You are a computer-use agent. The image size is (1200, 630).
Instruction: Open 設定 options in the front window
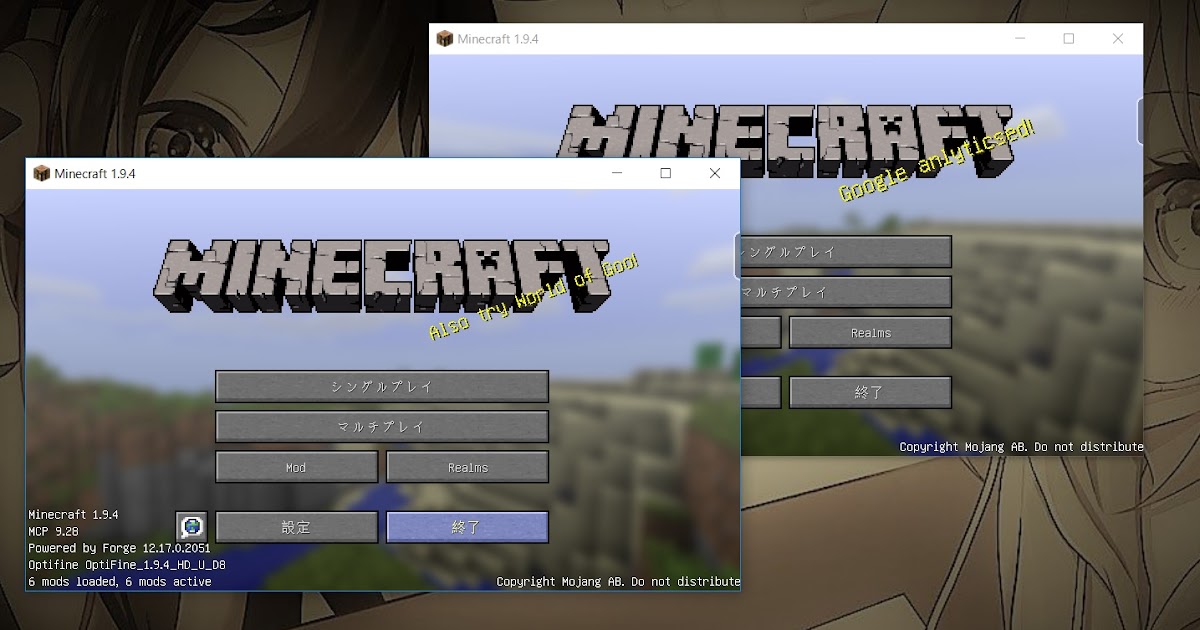pos(297,527)
